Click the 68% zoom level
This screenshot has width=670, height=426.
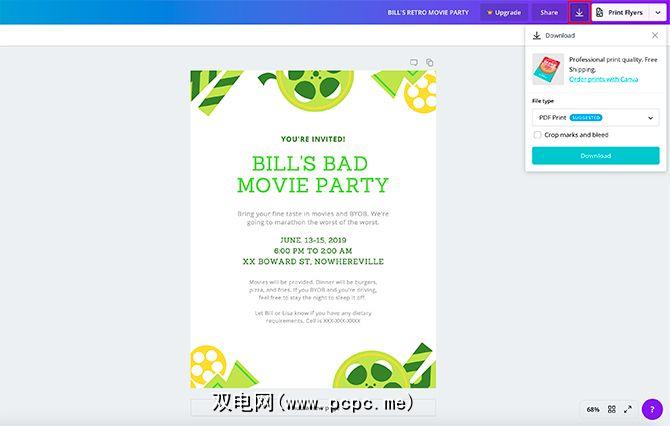(x=593, y=409)
